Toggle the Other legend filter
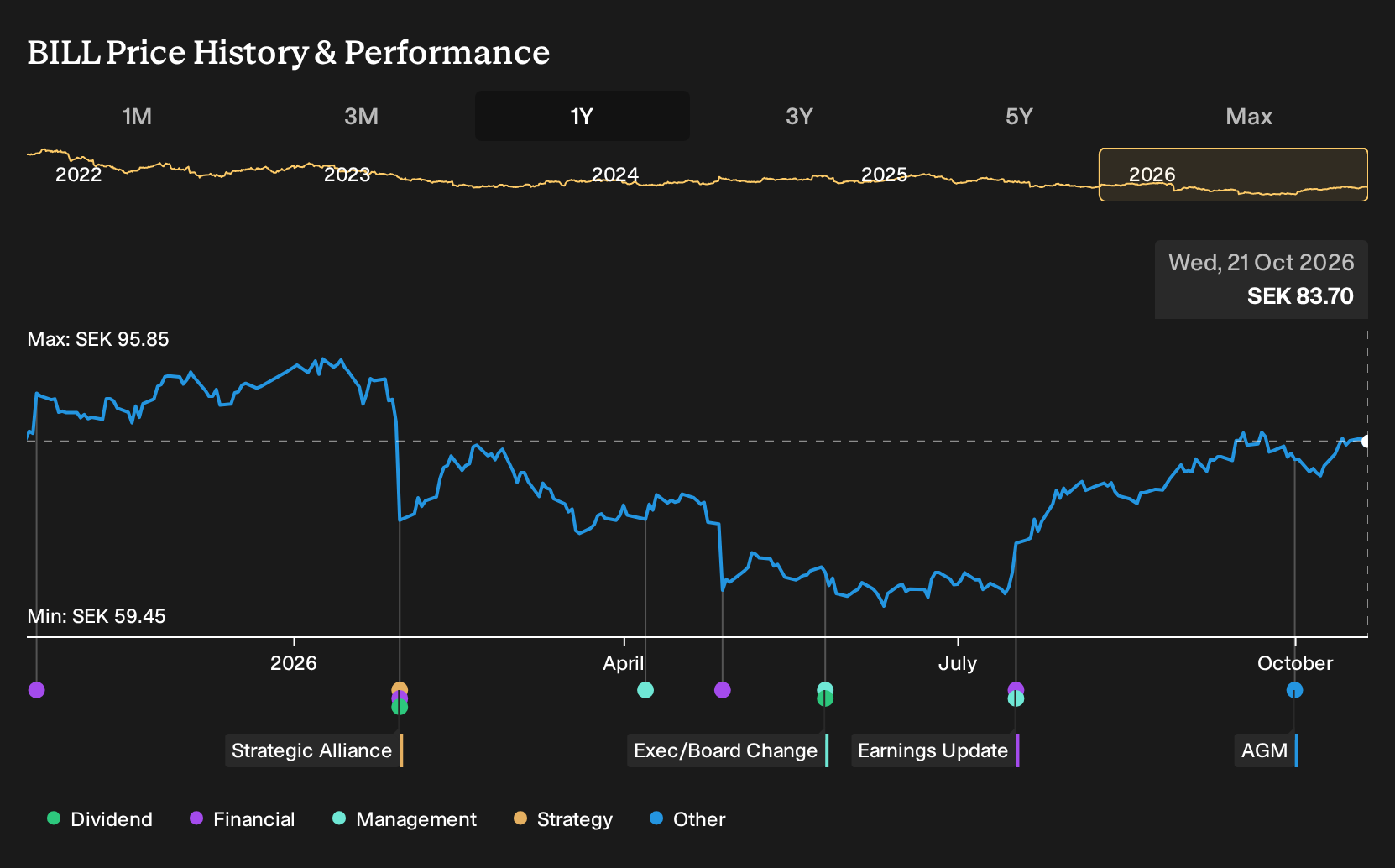The height and width of the screenshot is (868, 1395). [x=687, y=819]
